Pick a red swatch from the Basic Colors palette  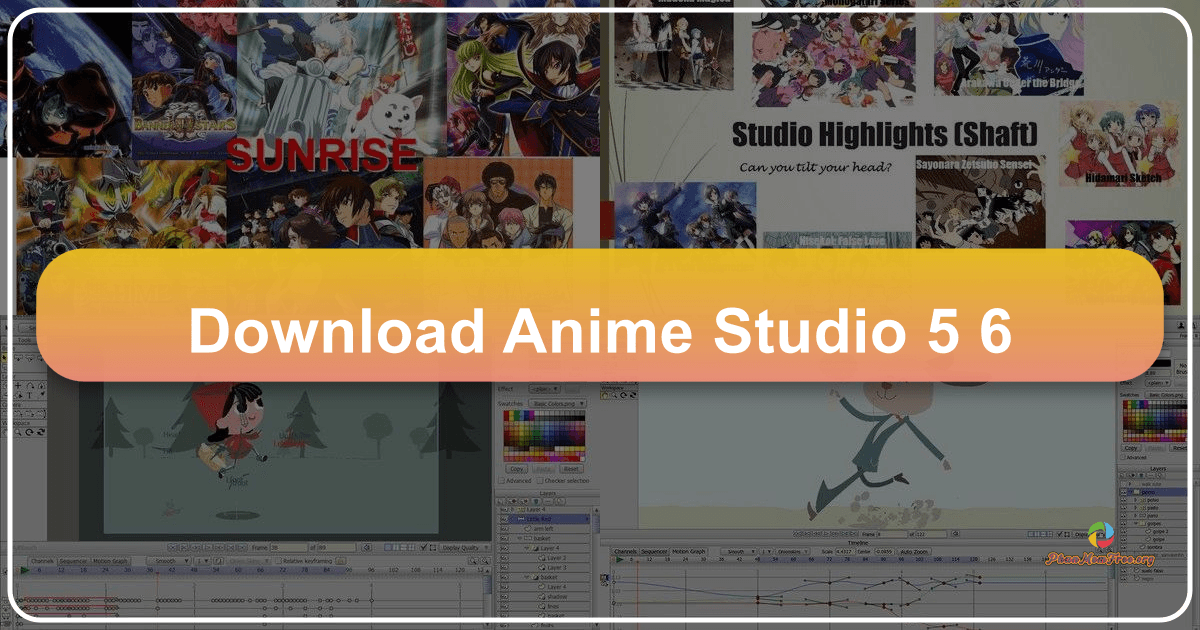pos(506,415)
